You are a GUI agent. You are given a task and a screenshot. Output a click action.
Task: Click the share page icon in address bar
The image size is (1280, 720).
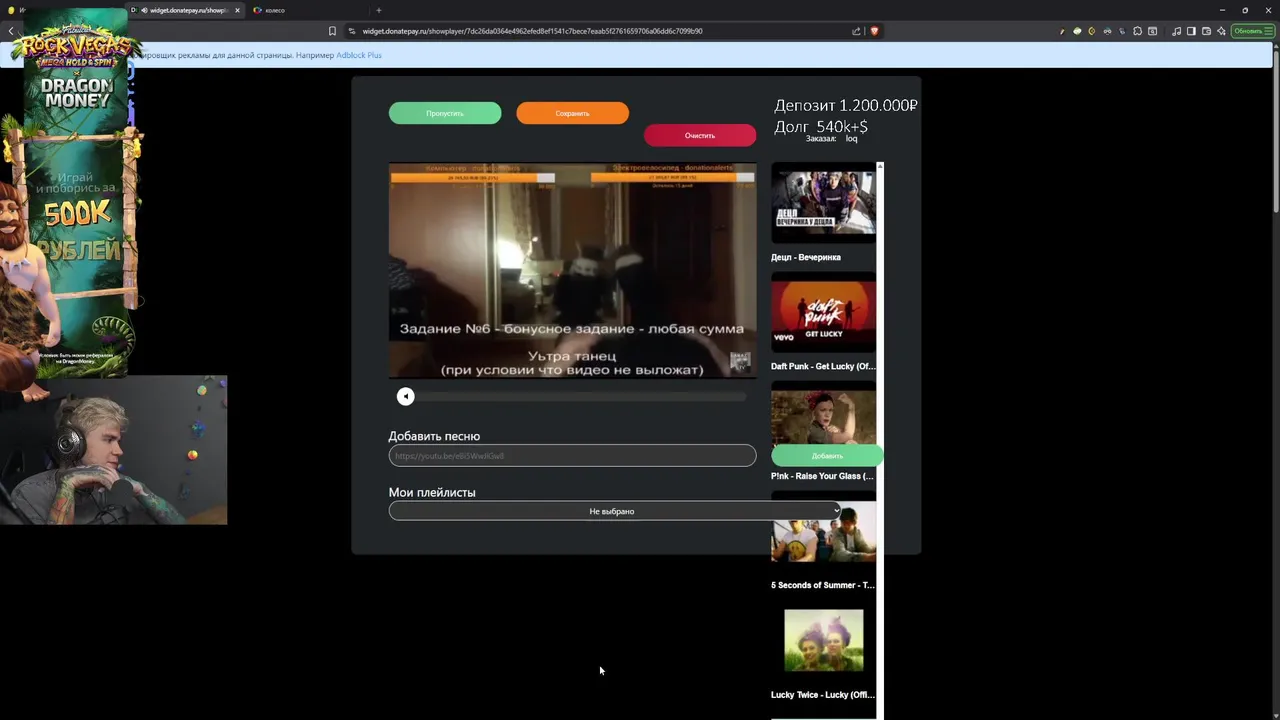(x=856, y=31)
